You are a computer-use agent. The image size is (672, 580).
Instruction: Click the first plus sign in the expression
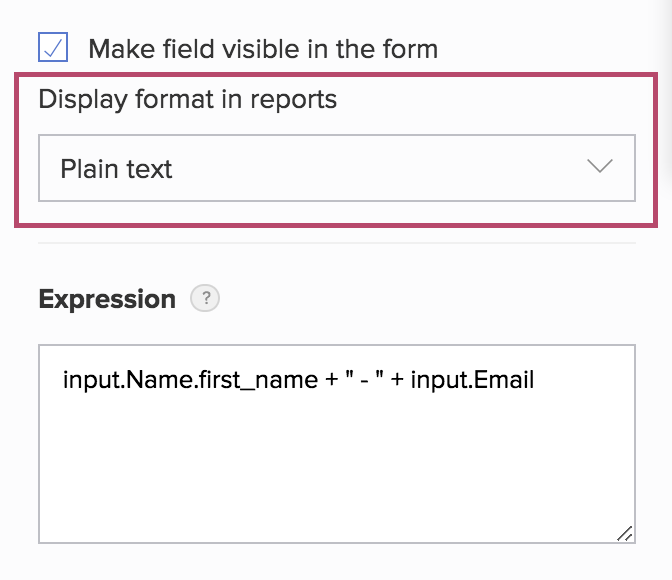(x=331, y=380)
